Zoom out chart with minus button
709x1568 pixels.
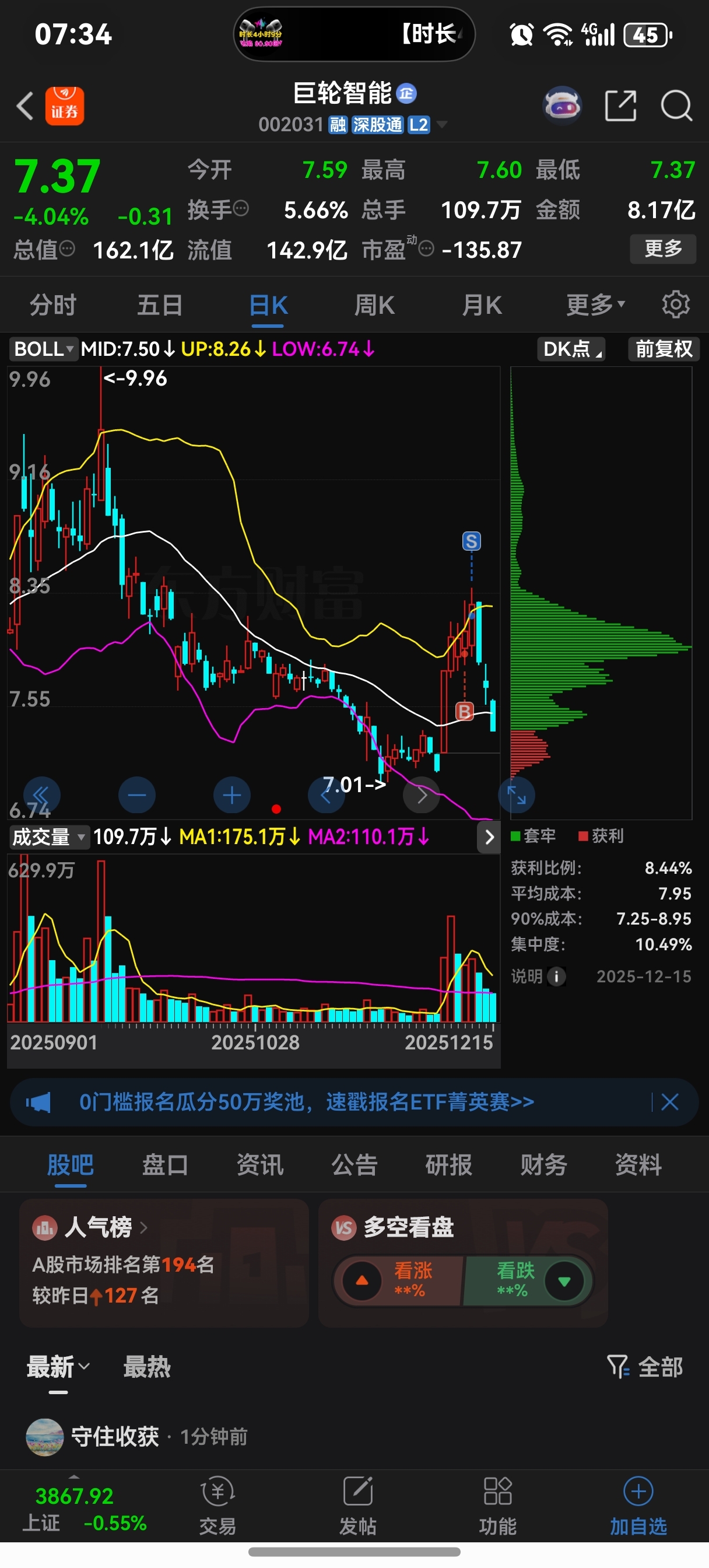137,794
